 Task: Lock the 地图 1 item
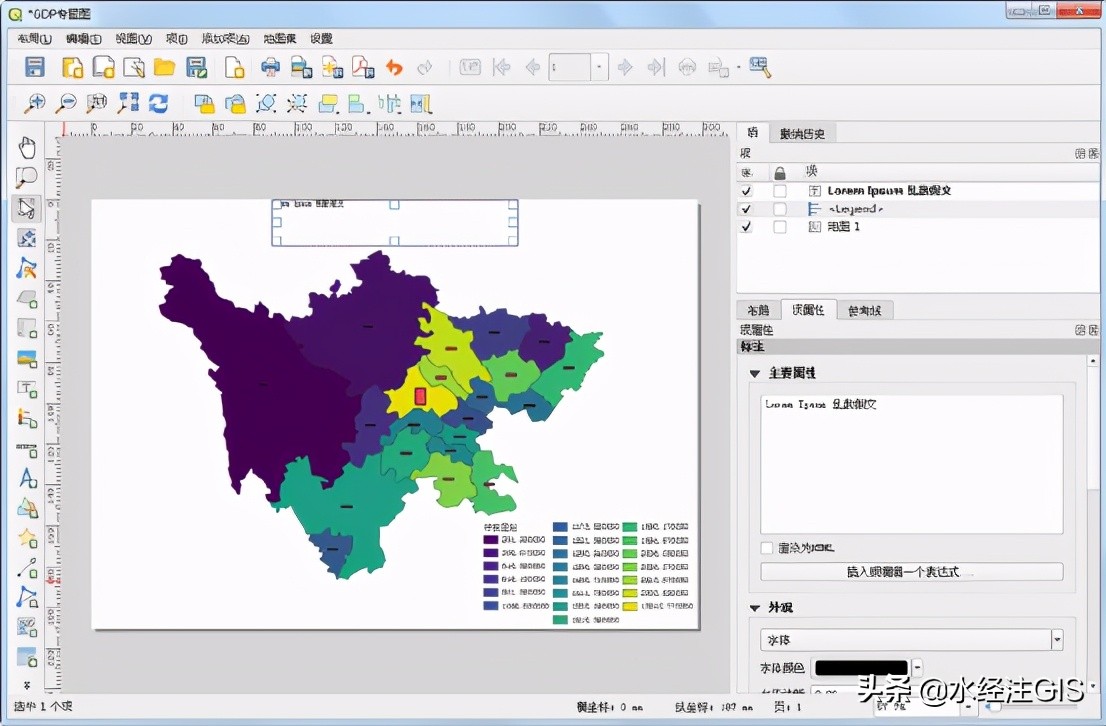coord(779,226)
